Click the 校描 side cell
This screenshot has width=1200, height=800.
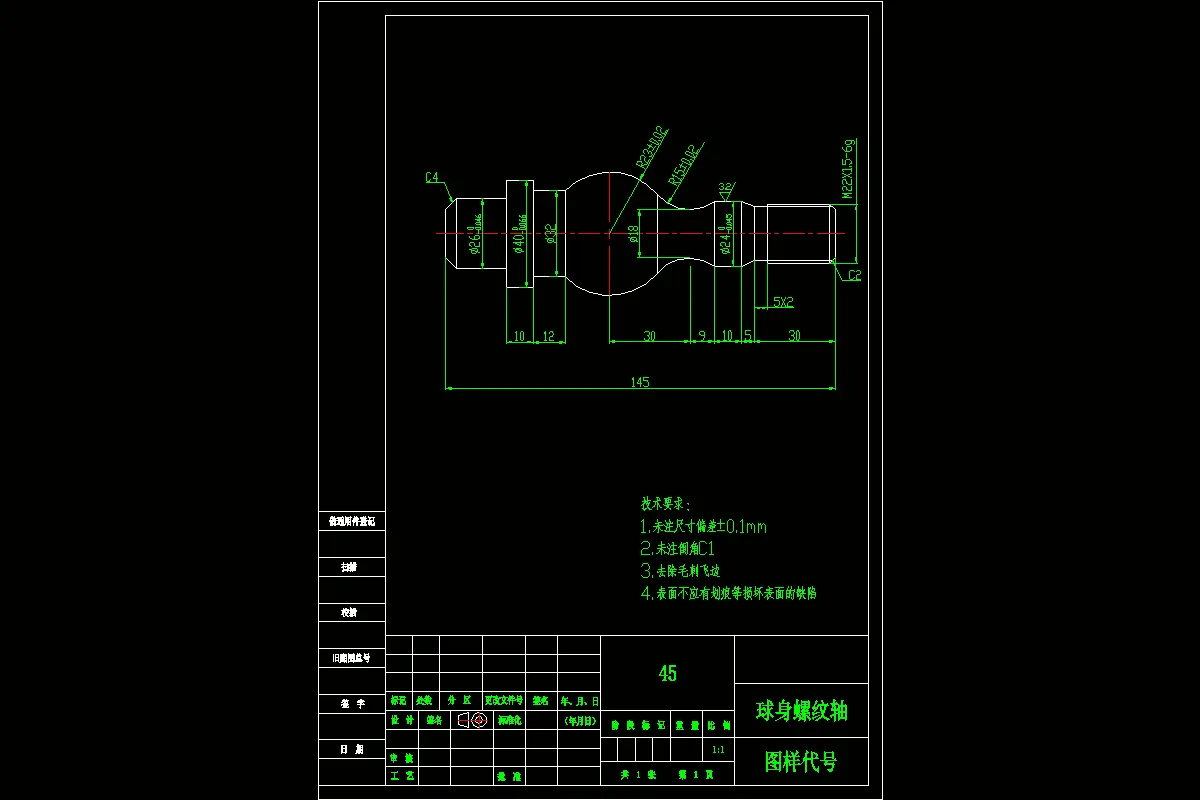point(352,612)
